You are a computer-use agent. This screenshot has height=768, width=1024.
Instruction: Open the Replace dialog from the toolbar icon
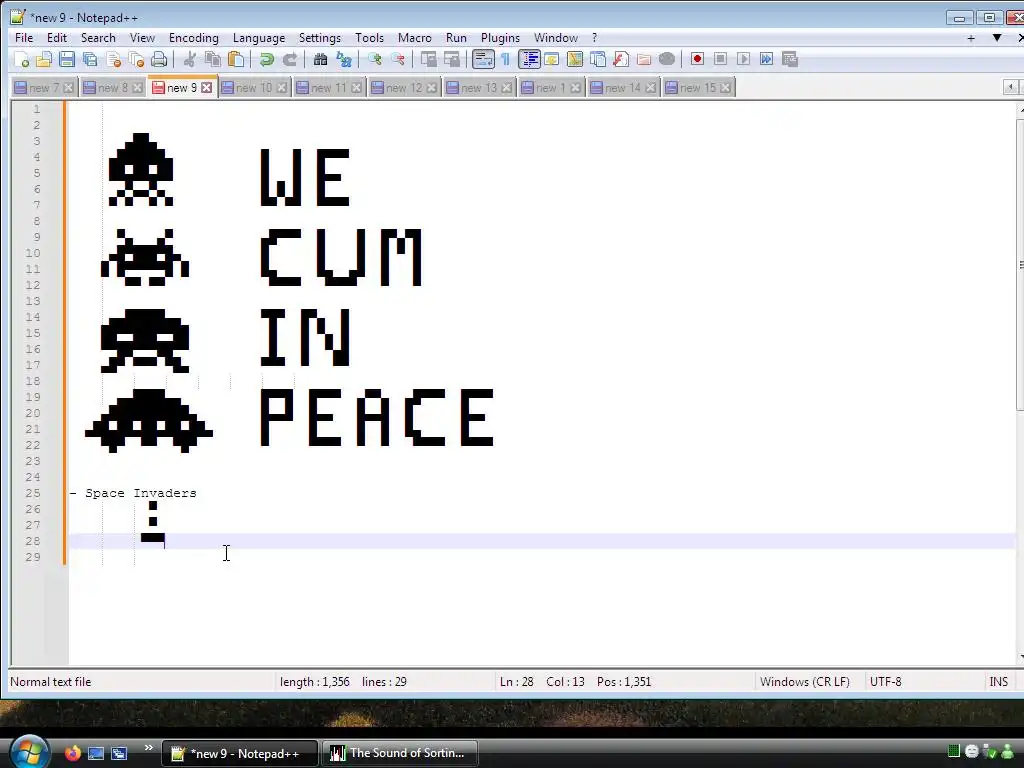click(x=344, y=59)
